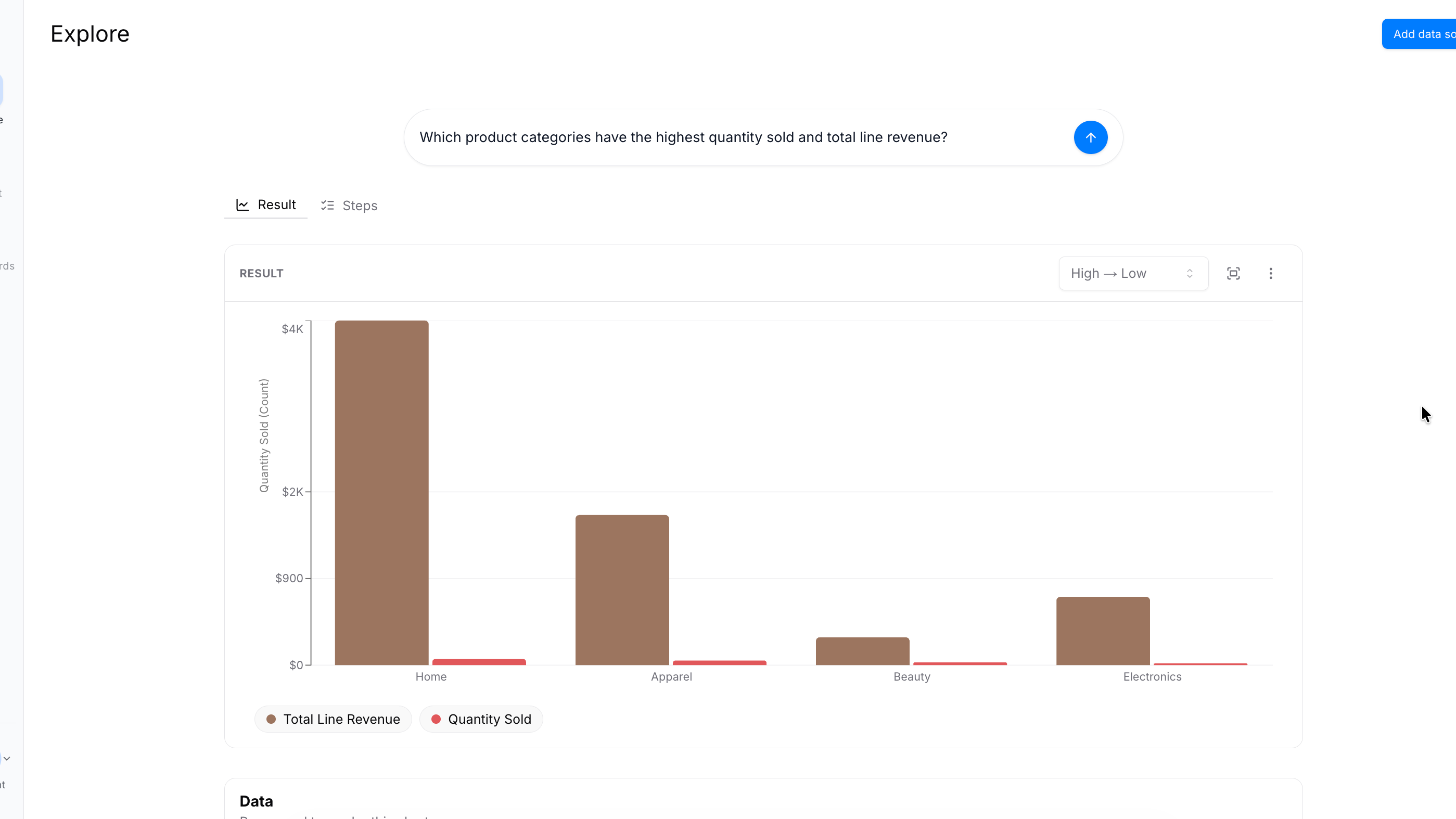Image resolution: width=1456 pixels, height=819 pixels.
Task: Toggle Total Line Revenue series in legend
Action: coord(334,719)
